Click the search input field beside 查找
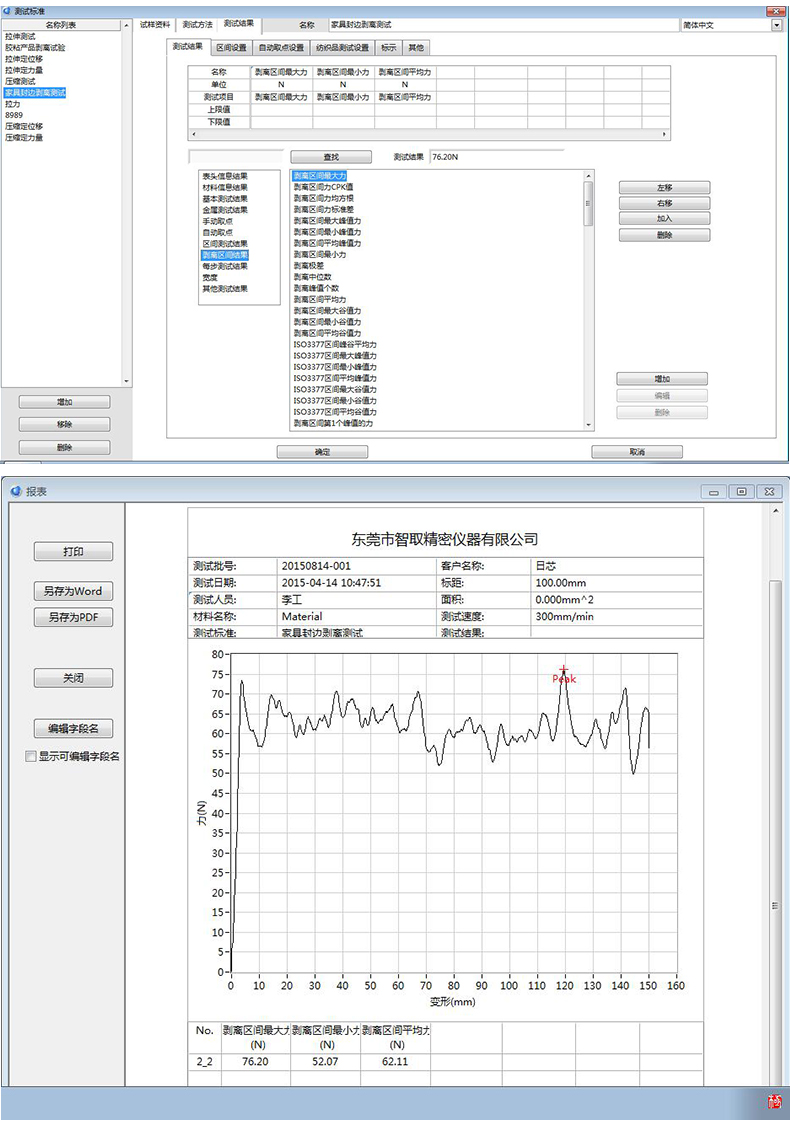The image size is (790, 1133). (x=236, y=157)
